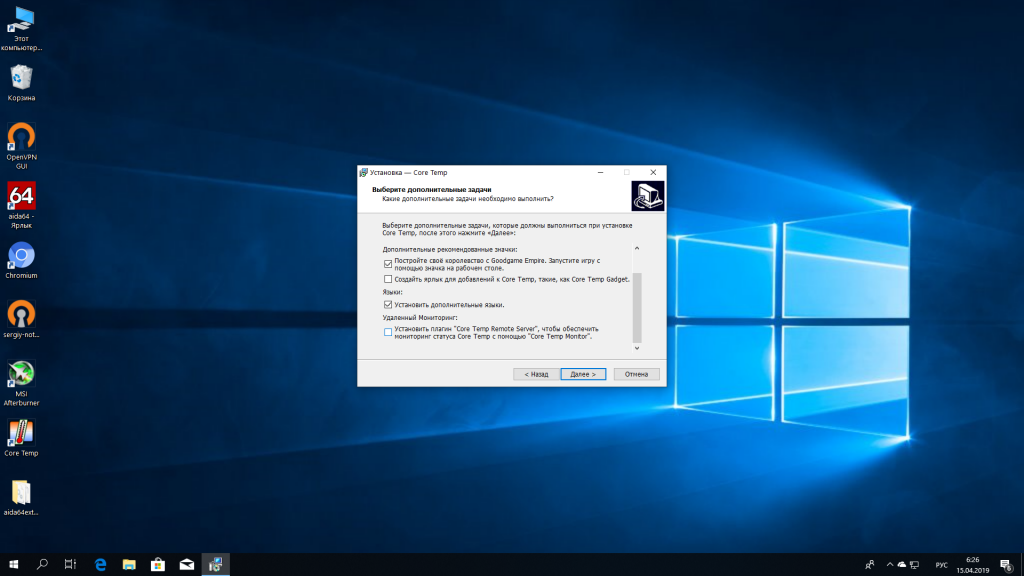The image size is (1024, 576).
Task: Open Microsoft Edge from the taskbar
Action: 100,564
